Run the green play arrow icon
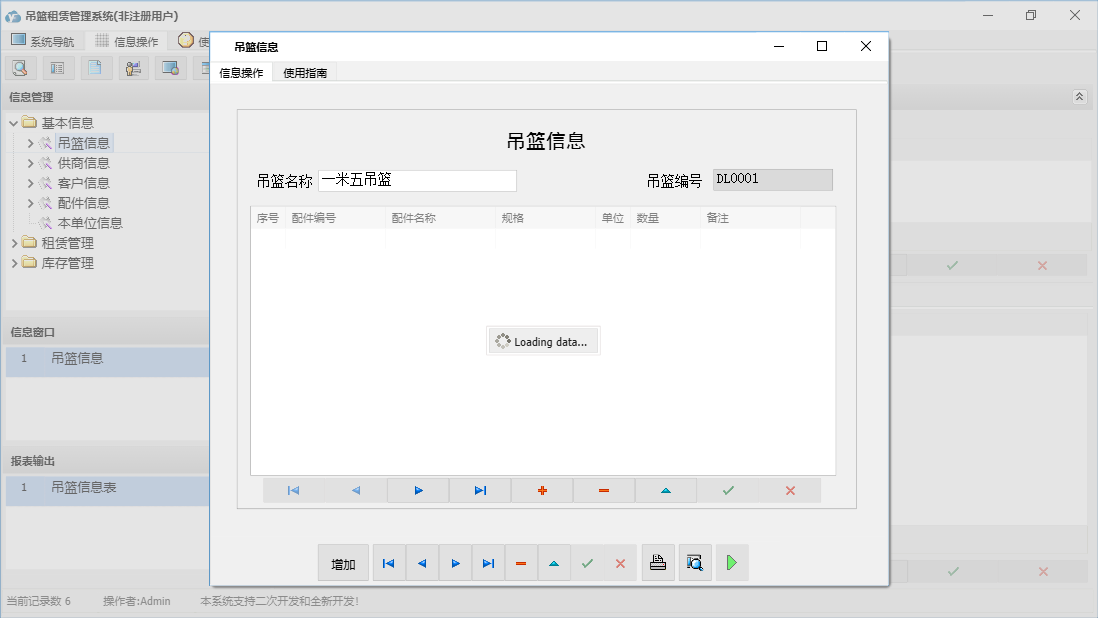 731,563
